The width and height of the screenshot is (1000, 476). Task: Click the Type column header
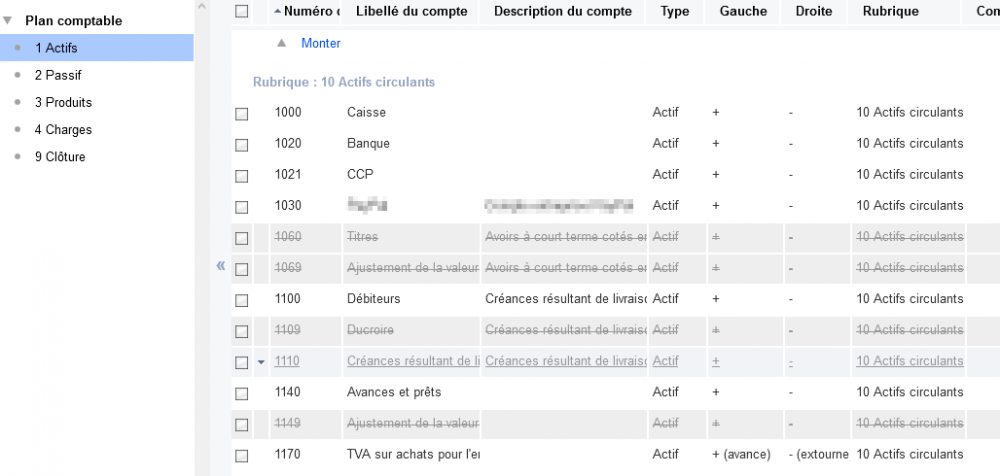click(x=675, y=11)
